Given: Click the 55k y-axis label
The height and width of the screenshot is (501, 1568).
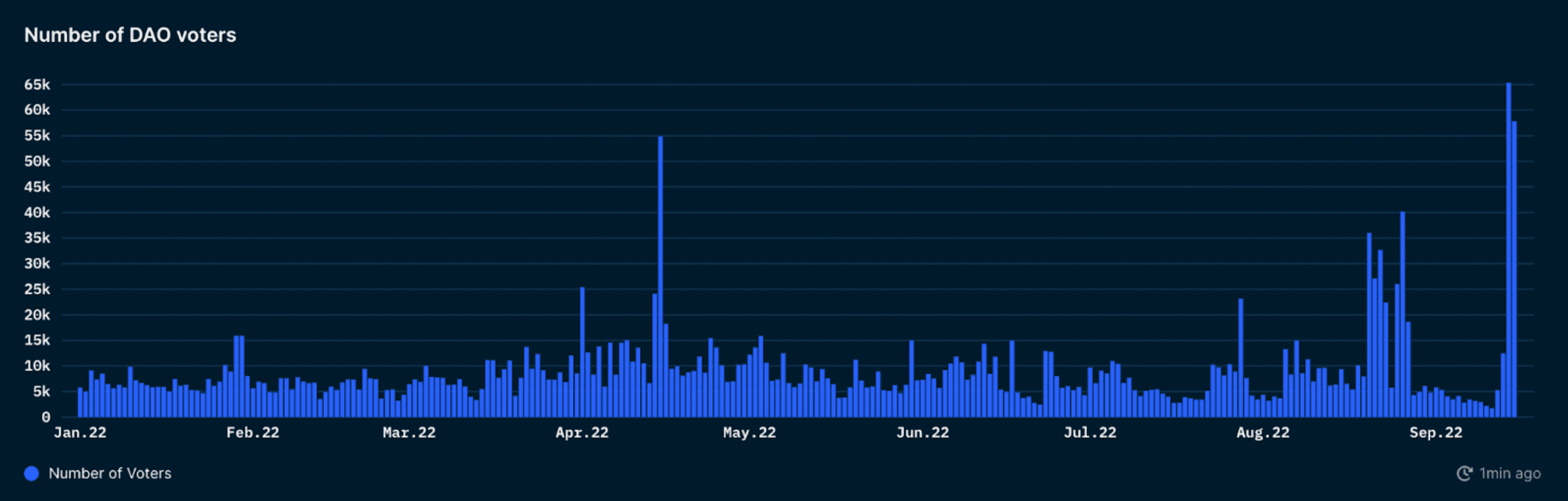Looking at the screenshot, I should click(x=37, y=136).
